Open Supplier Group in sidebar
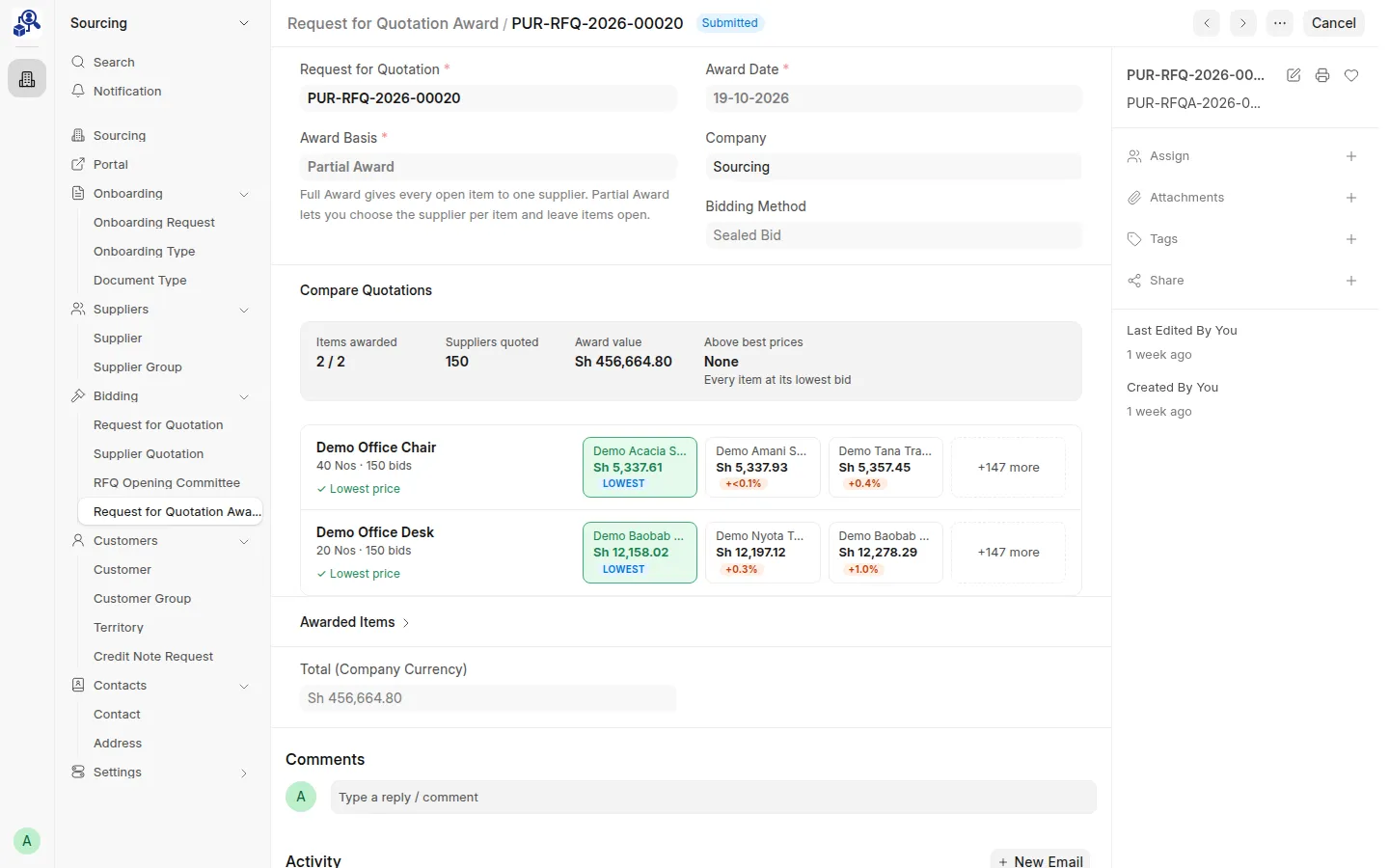This screenshot has width=1389, height=868. [x=138, y=366]
